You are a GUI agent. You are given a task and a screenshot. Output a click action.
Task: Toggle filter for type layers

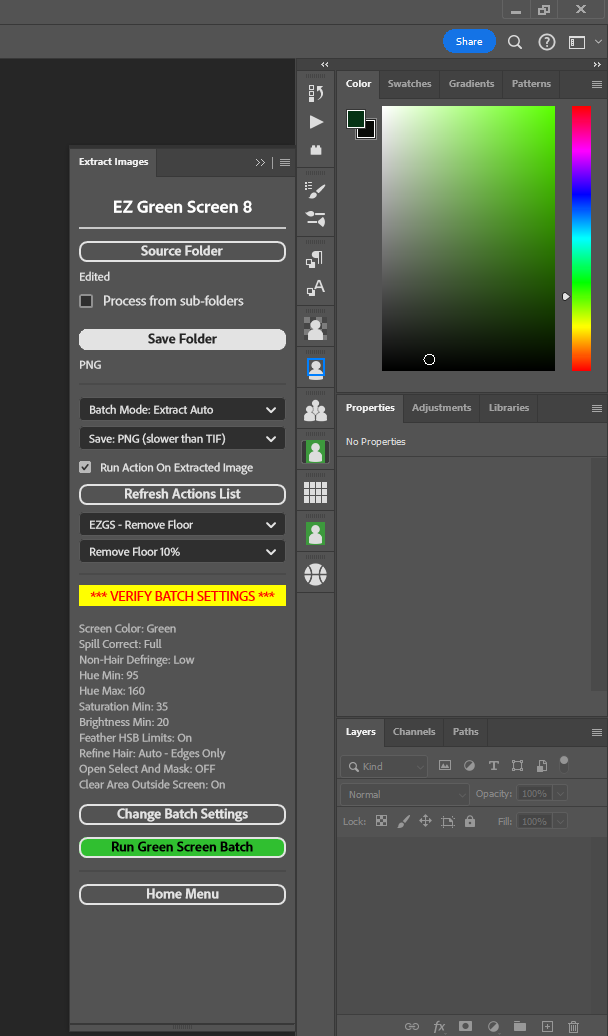pyautogui.click(x=494, y=766)
